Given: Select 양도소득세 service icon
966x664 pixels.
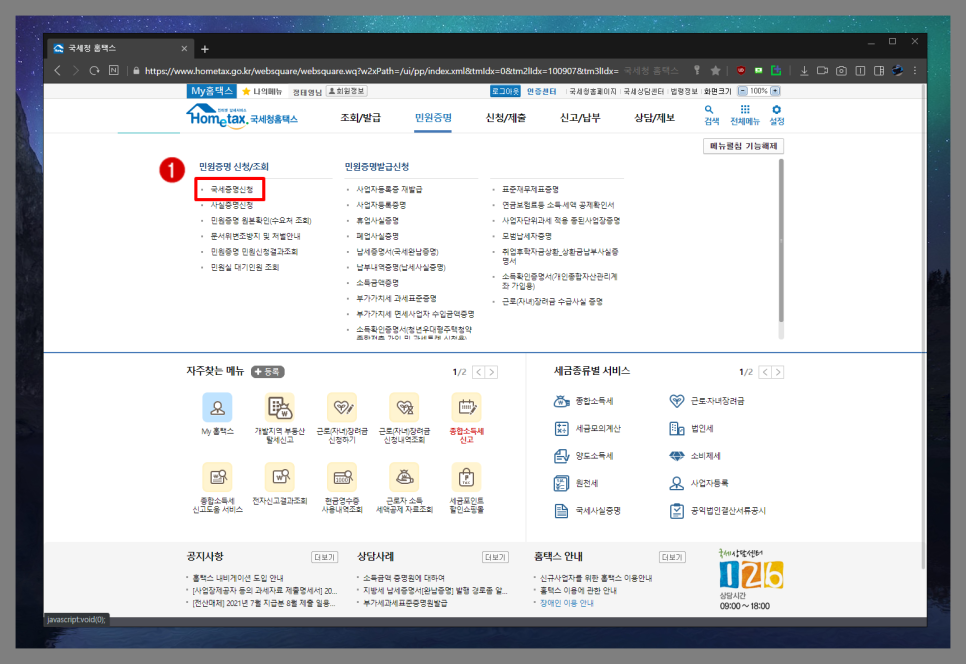Looking at the screenshot, I should pyautogui.click(x=561, y=456).
